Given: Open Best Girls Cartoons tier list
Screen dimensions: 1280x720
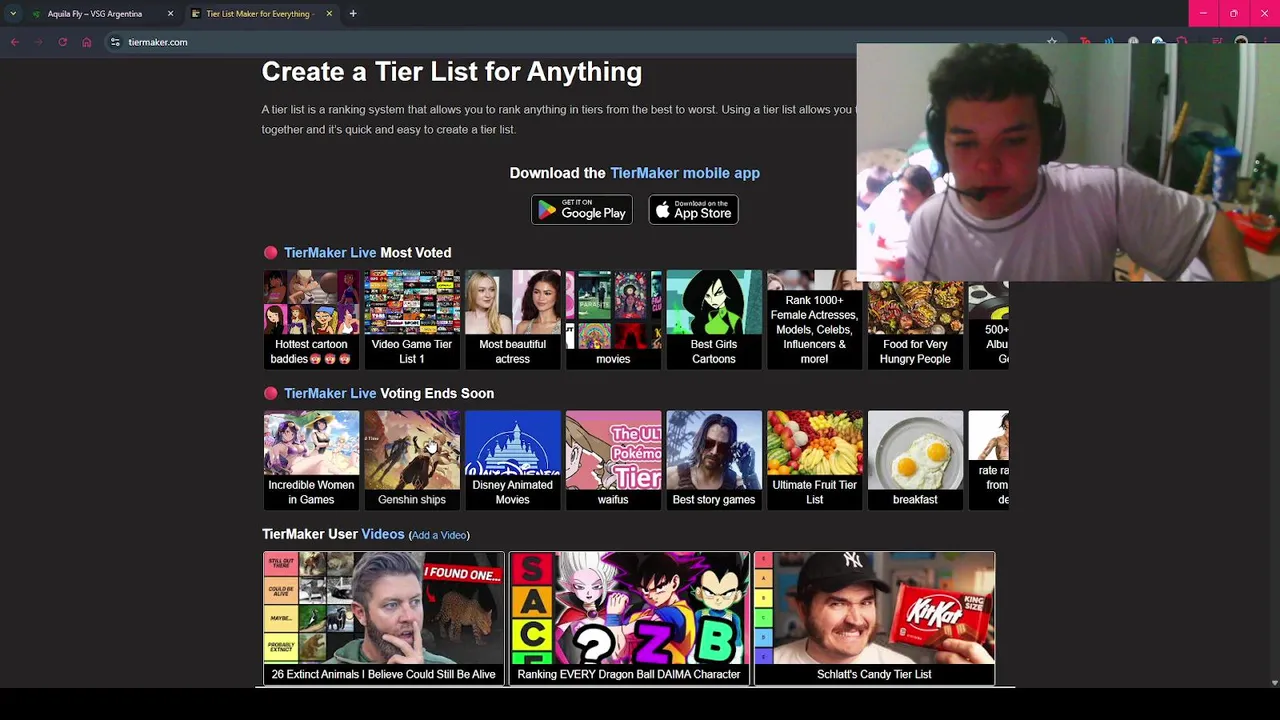Looking at the screenshot, I should tap(714, 319).
